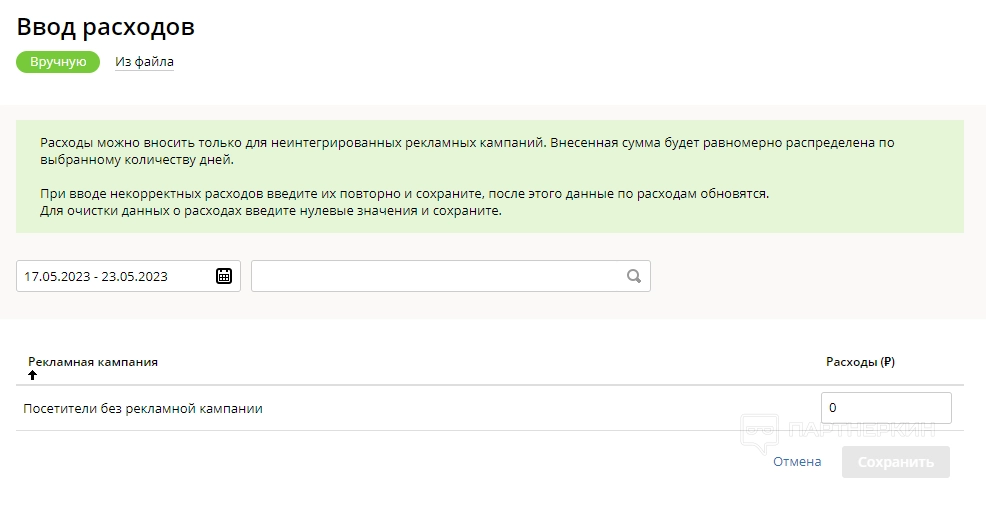Click the ПАРТНЕРКИН watermark text

[x=861, y=431]
